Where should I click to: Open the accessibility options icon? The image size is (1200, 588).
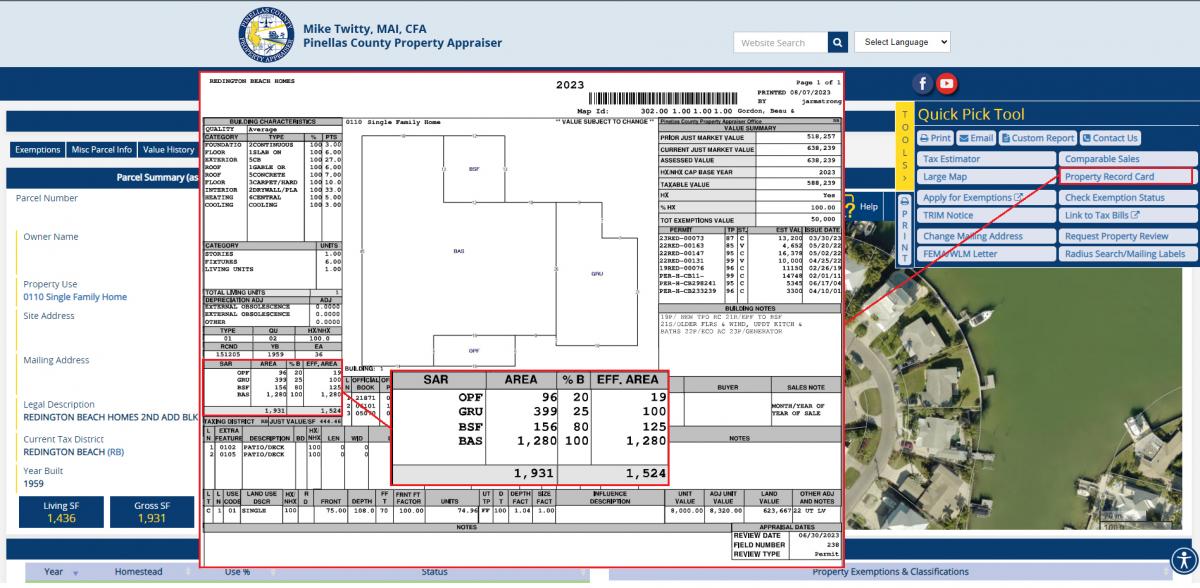[x=1183, y=559]
